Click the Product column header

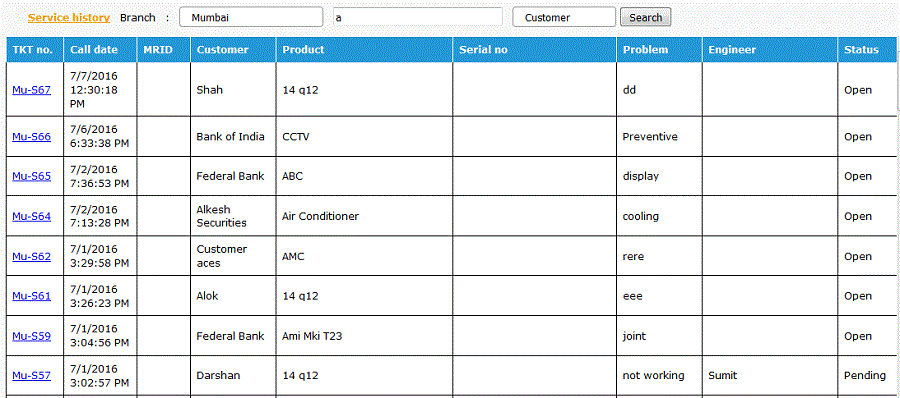click(x=364, y=49)
